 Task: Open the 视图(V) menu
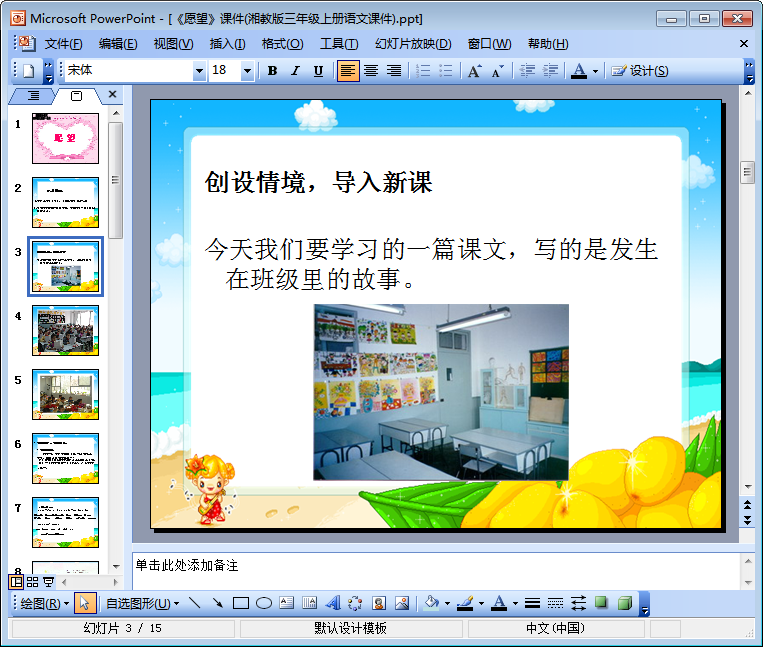click(173, 44)
